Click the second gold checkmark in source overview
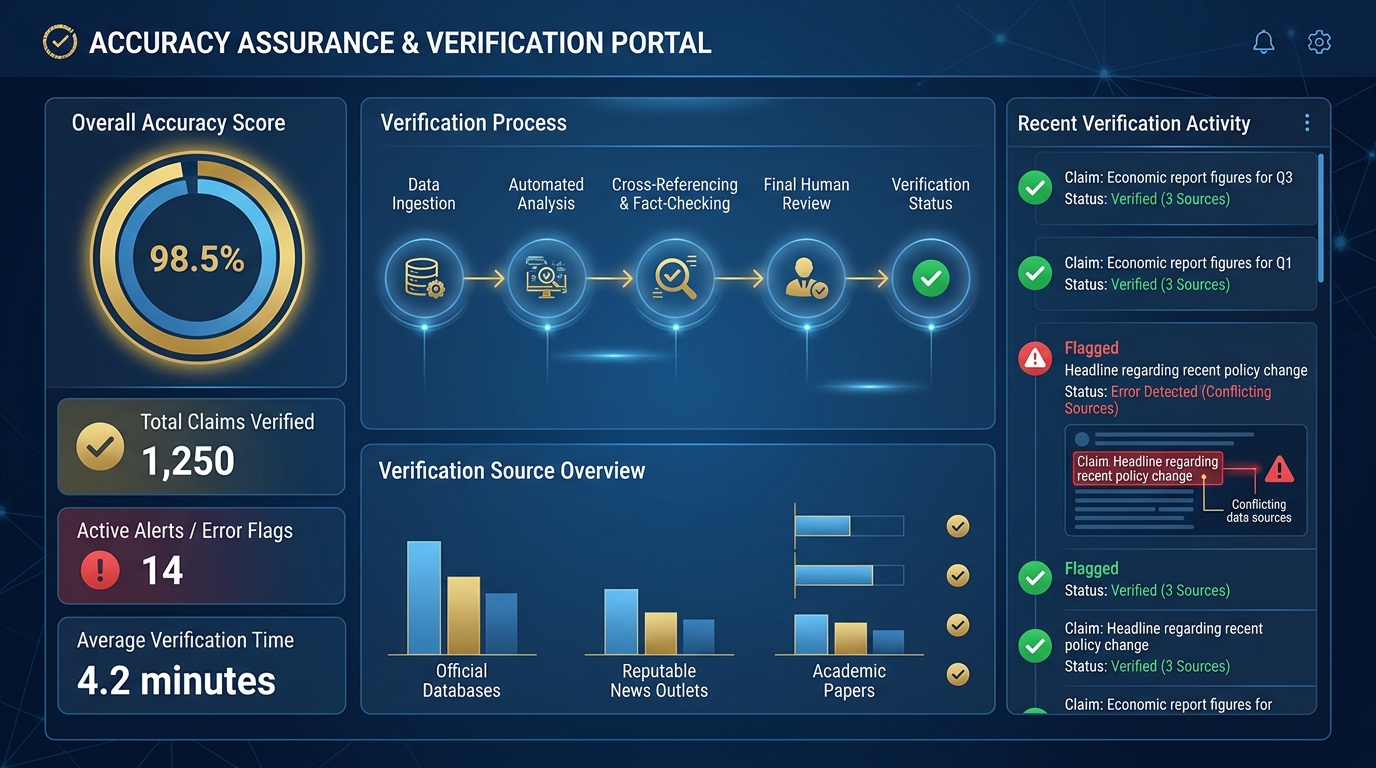The width and height of the screenshot is (1376, 768). tap(958, 575)
